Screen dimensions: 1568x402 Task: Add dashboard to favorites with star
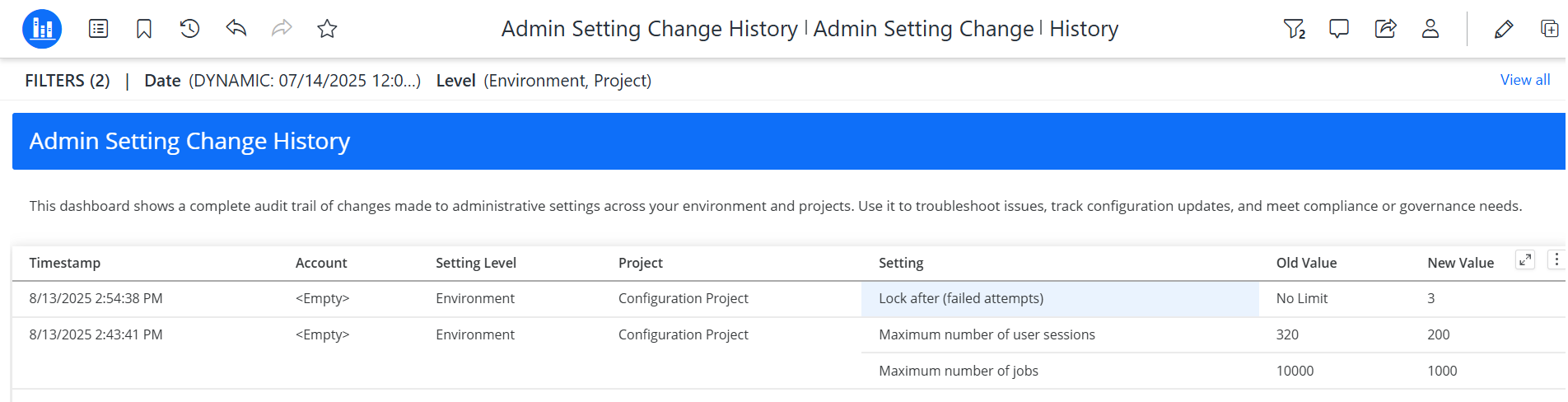point(327,29)
